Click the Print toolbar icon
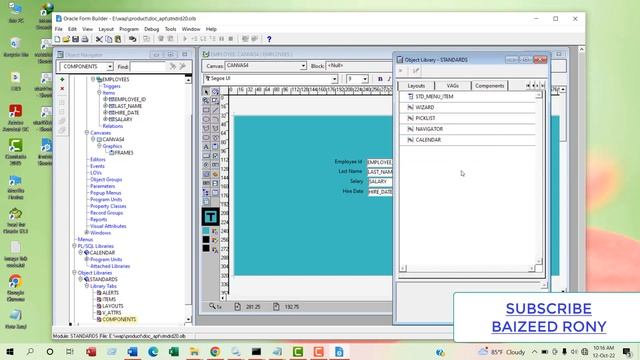Image resolution: width=640 pixels, height=360 pixels. pos(85,39)
